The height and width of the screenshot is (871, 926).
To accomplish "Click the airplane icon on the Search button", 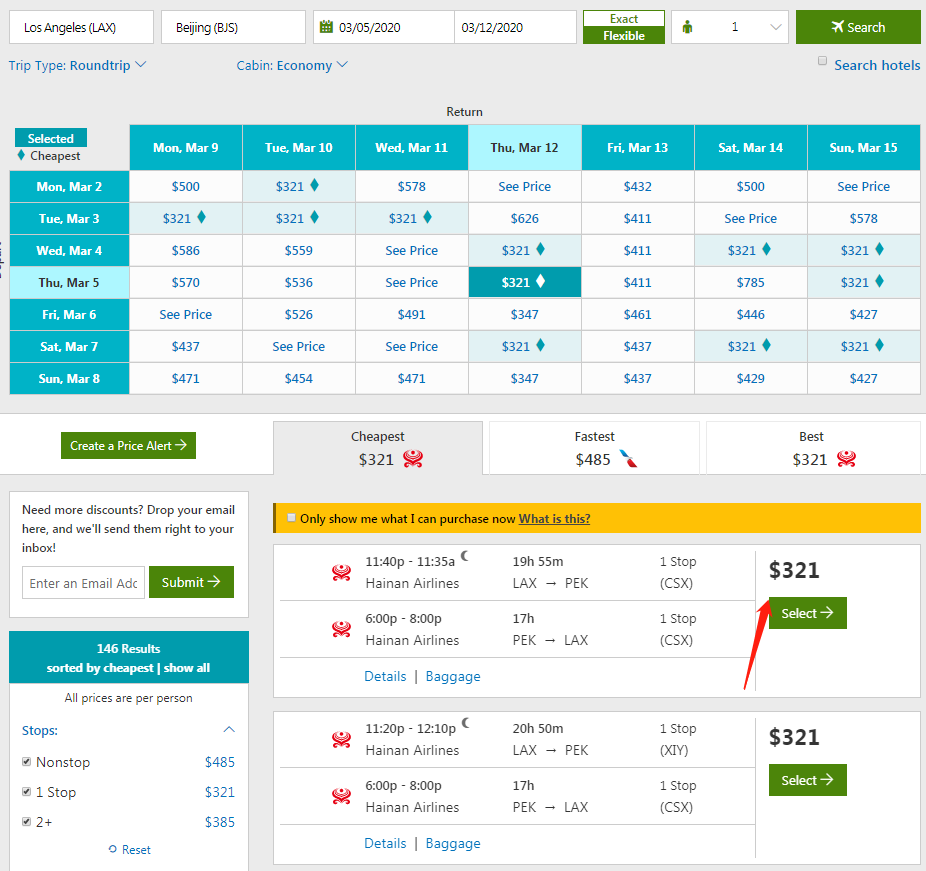I will click(837, 27).
